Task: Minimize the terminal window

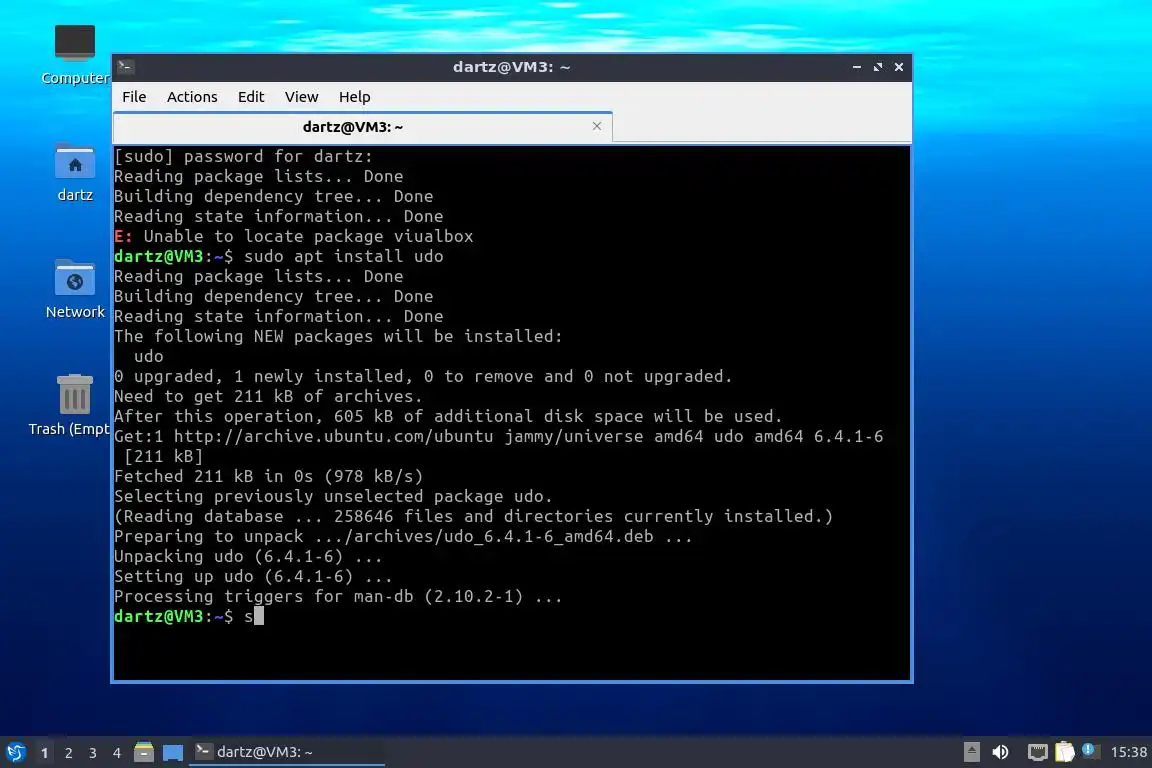Action: tap(857, 67)
